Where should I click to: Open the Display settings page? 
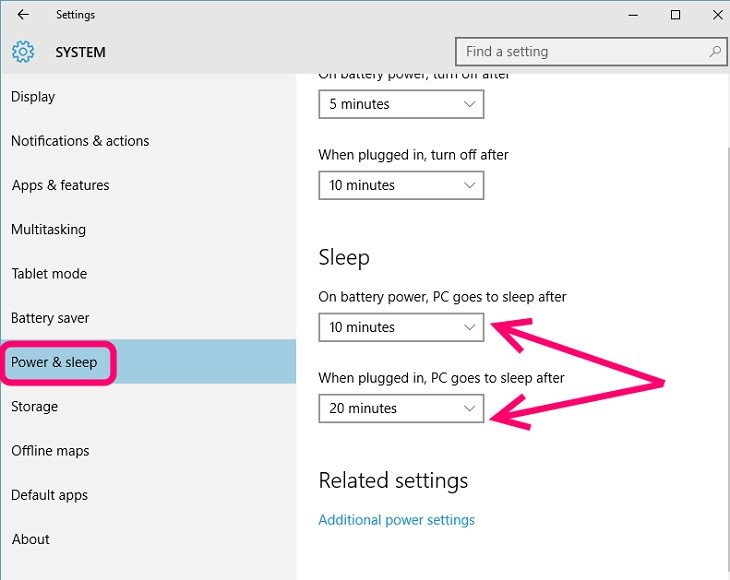click(x=33, y=97)
